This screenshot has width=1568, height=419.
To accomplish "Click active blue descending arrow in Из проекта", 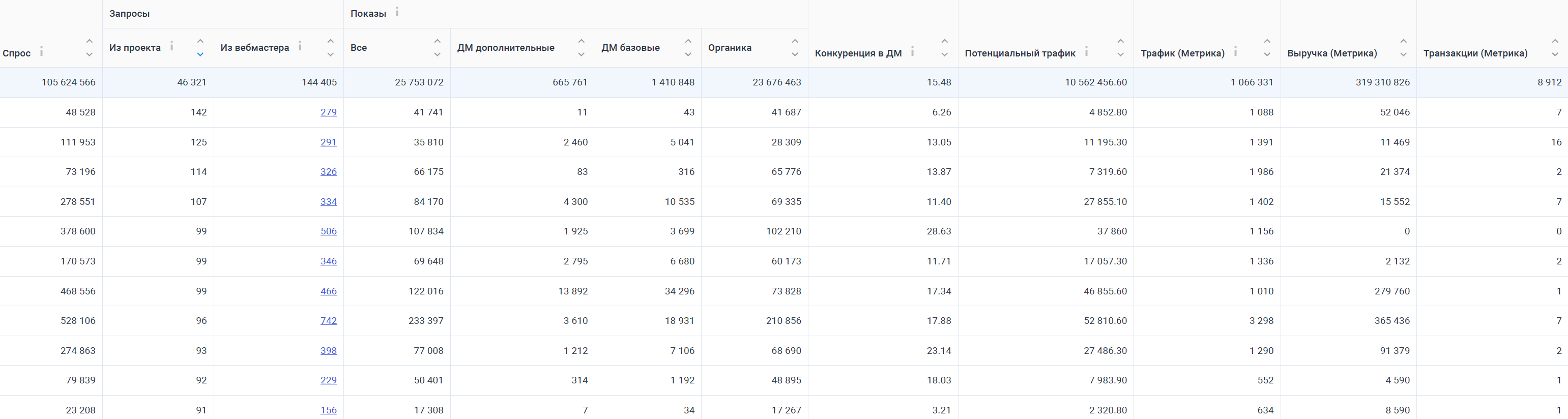I will 200,55.
